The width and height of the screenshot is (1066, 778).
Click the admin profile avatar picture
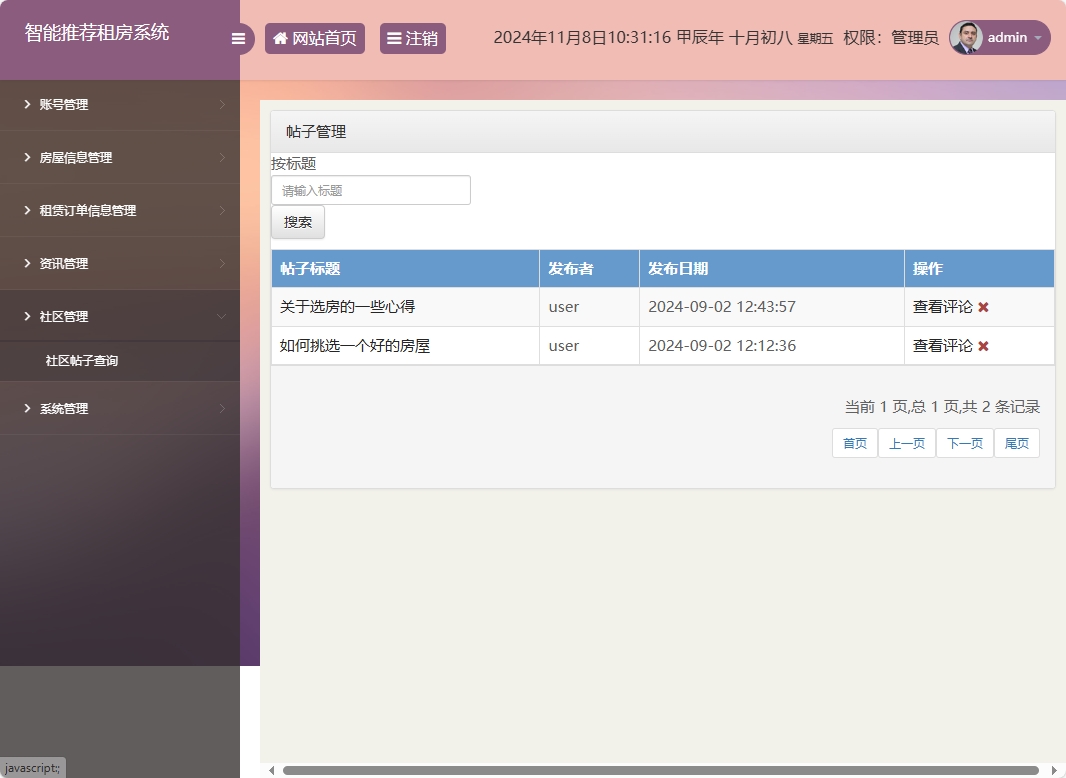[963, 37]
